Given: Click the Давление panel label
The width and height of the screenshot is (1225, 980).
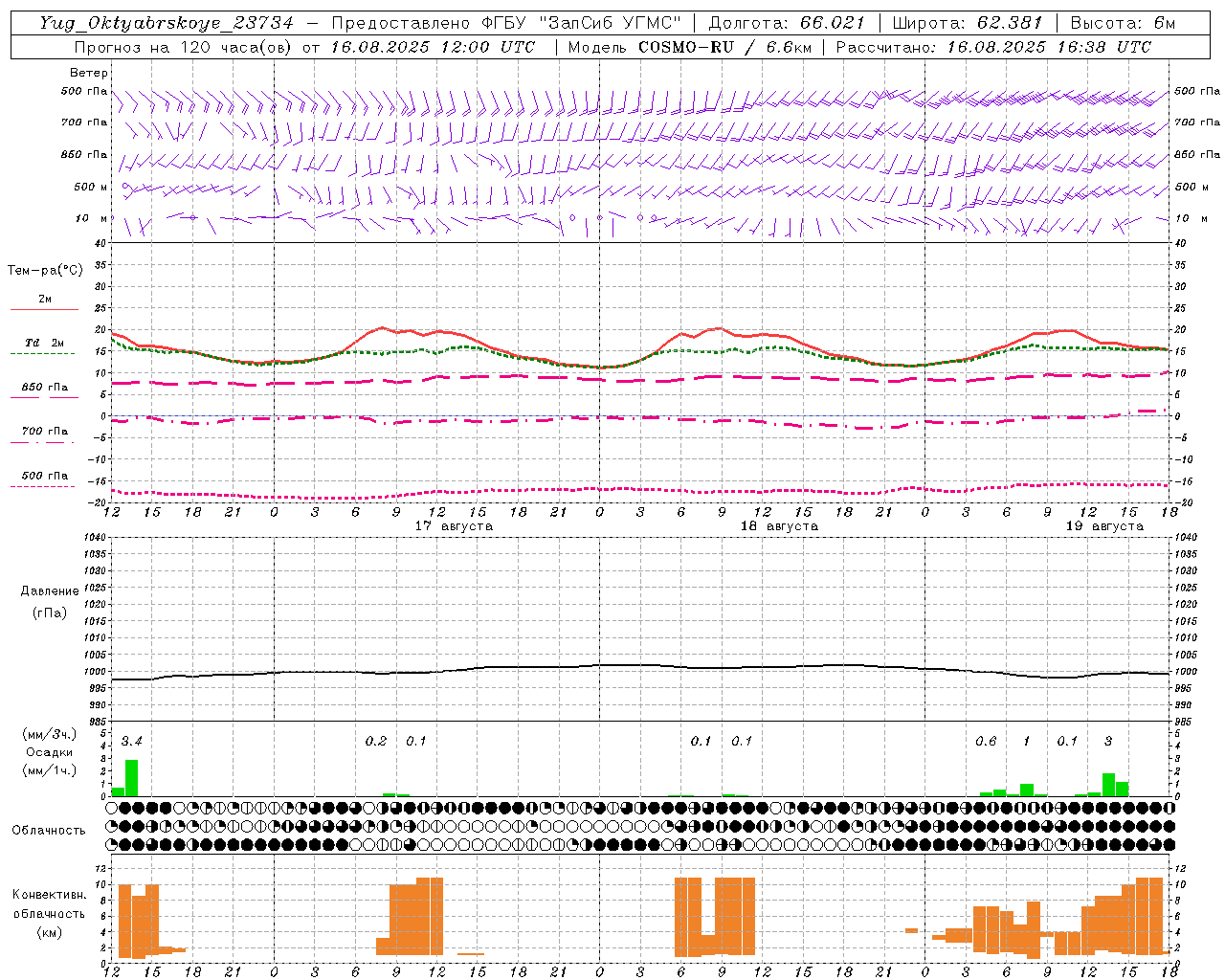Looking at the screenshot, I should pyautogui.click(x=50, y=591).
